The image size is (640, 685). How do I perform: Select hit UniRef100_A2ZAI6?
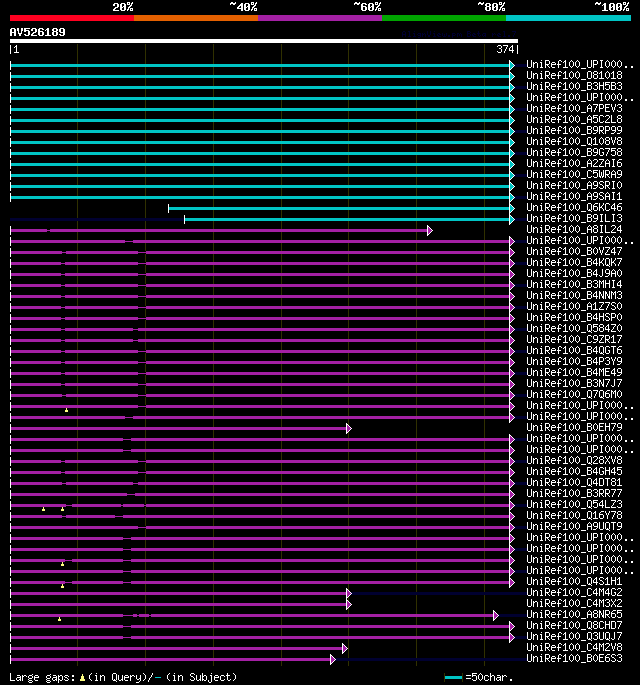[x=574, y=163]
